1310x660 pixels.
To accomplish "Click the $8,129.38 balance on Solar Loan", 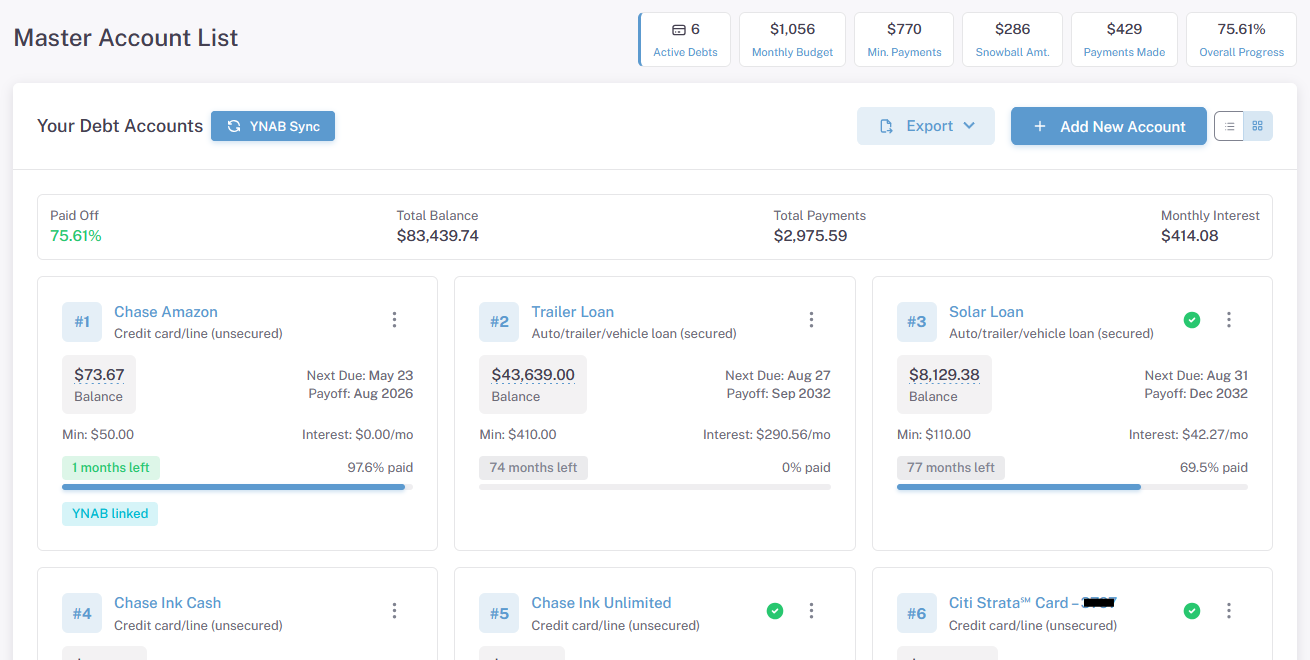I will pyautogui.click(x=944, y=376).
